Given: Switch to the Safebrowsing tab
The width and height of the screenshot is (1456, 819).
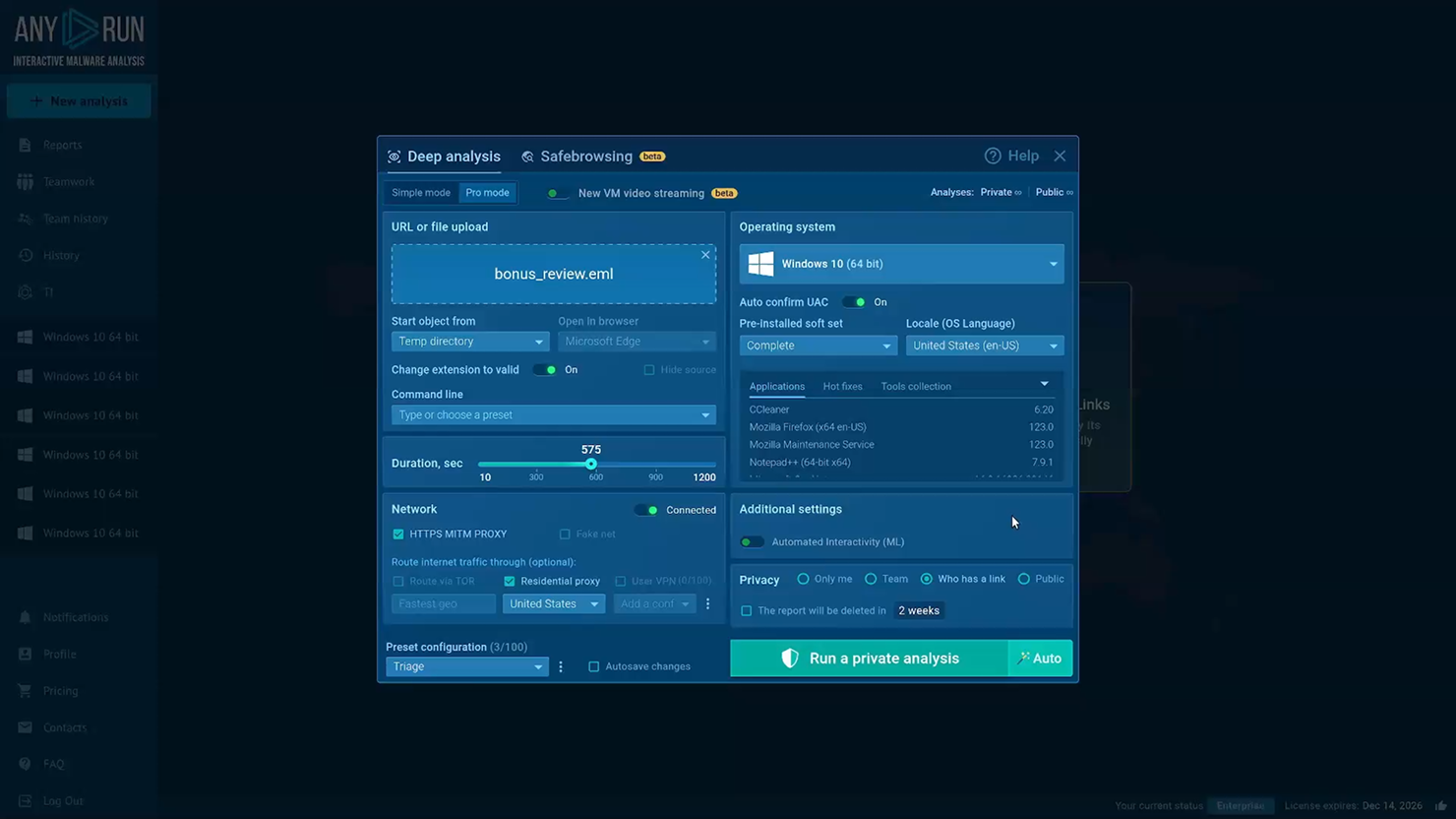Looking at the screenshot, I should pos(584,156).
